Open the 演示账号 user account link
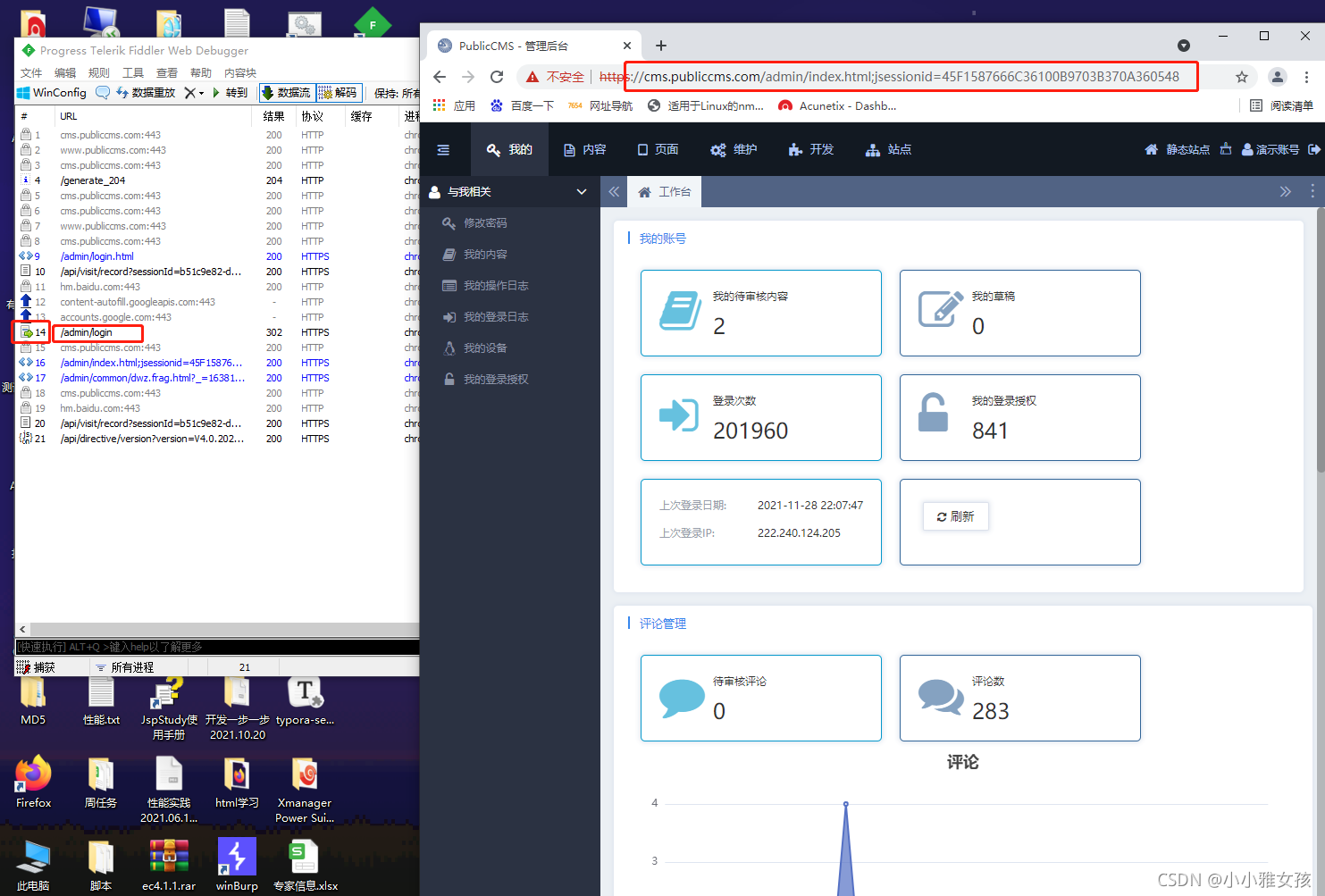 1270,150
